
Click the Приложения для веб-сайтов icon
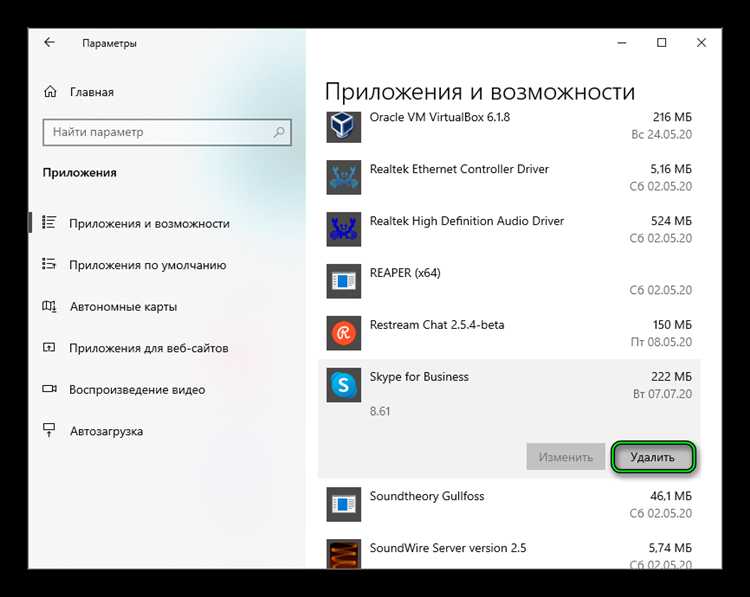tap(49, 347)
